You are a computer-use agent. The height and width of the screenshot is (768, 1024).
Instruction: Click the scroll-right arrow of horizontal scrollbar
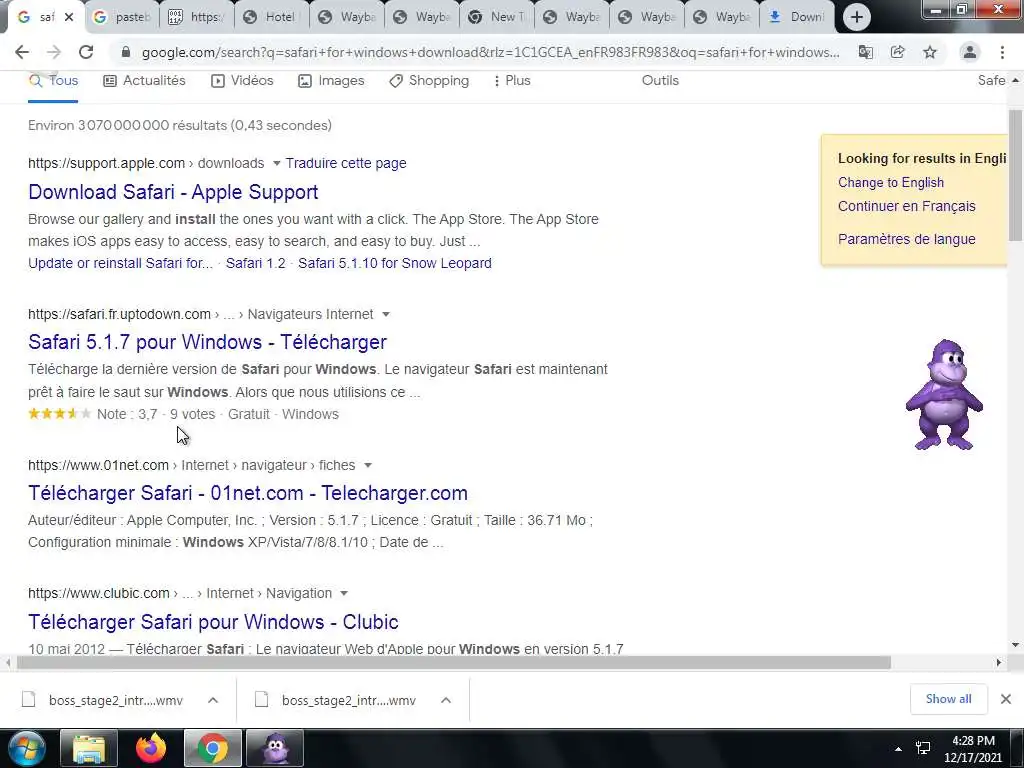click(999, 663)
